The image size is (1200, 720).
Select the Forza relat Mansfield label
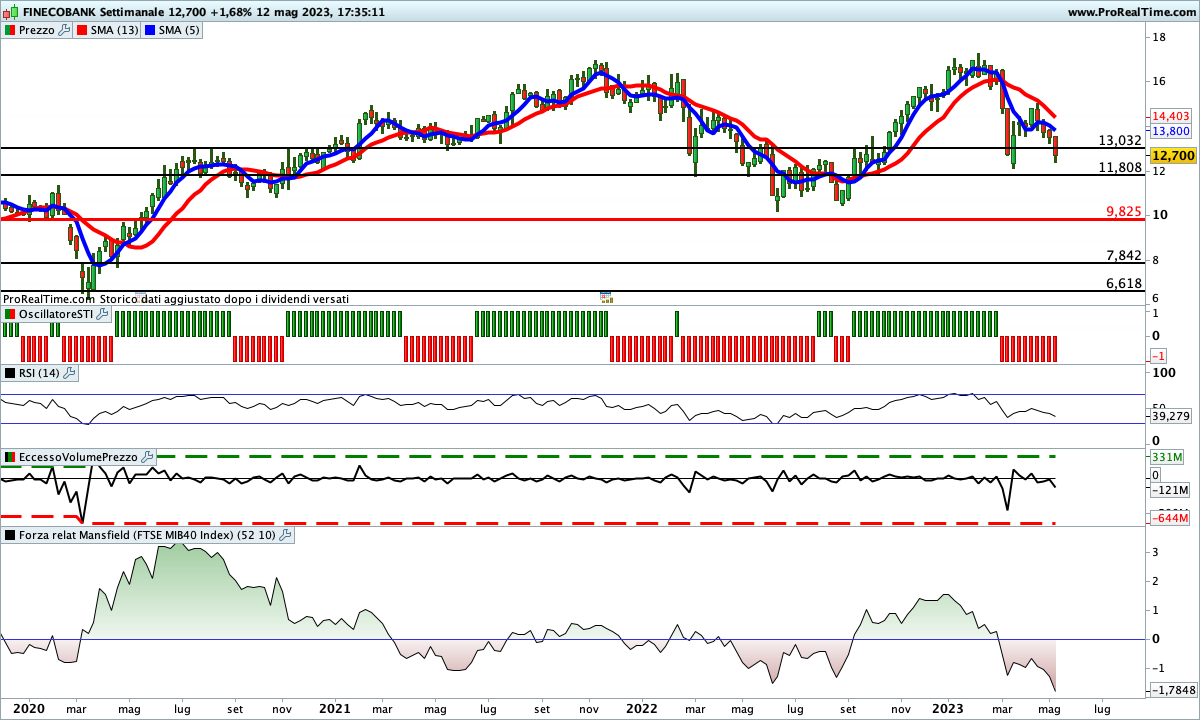tap(147, 536)
